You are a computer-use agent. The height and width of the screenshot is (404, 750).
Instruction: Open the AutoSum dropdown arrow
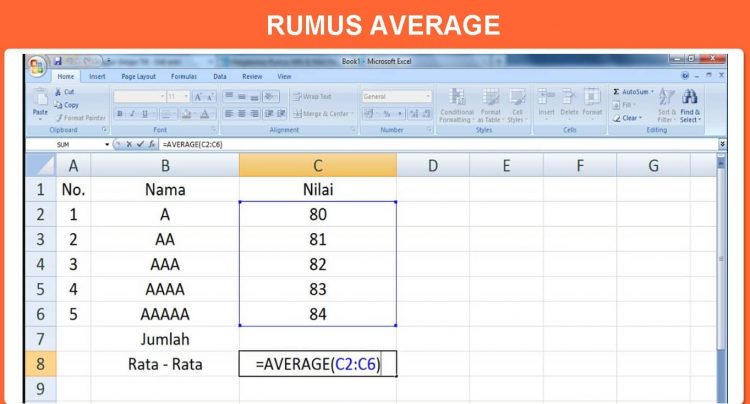[x=652, y=91]
